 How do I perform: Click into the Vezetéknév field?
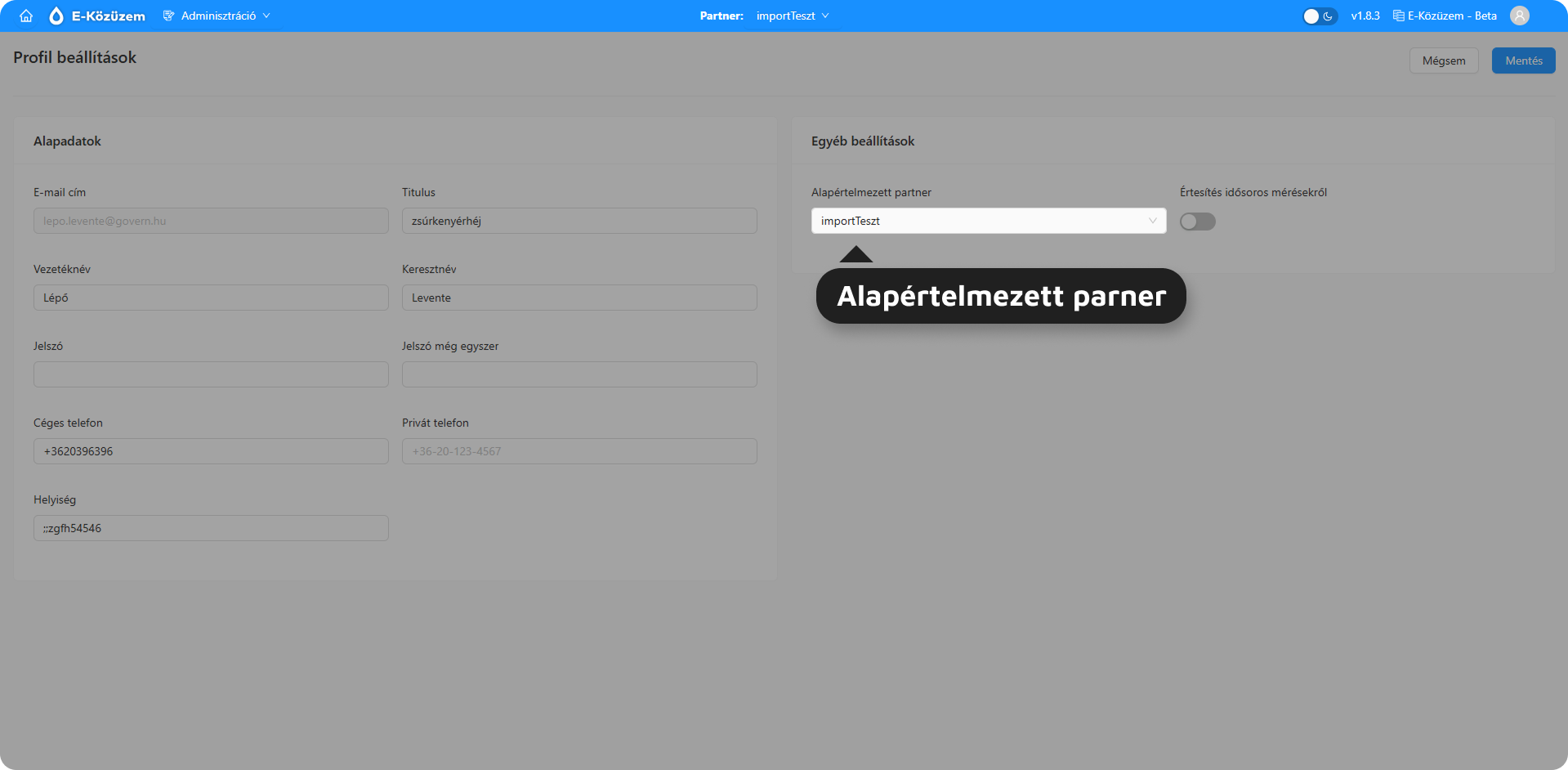coord(211,298)
